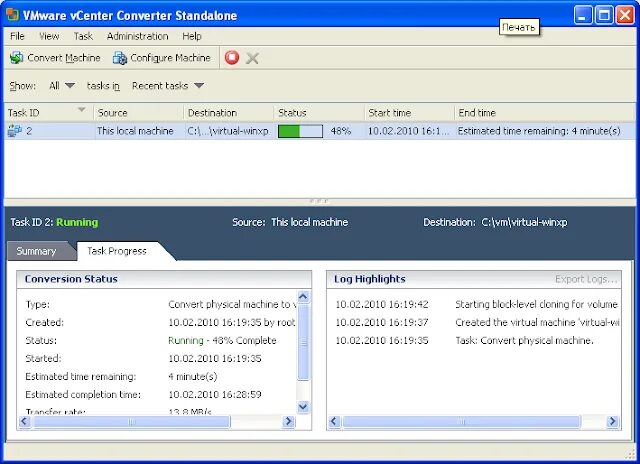Click the task 2 row icon

(15, 131)
